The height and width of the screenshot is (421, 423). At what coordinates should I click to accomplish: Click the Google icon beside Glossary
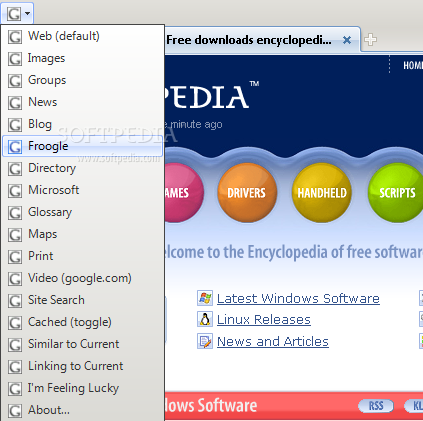coord(15,213)
